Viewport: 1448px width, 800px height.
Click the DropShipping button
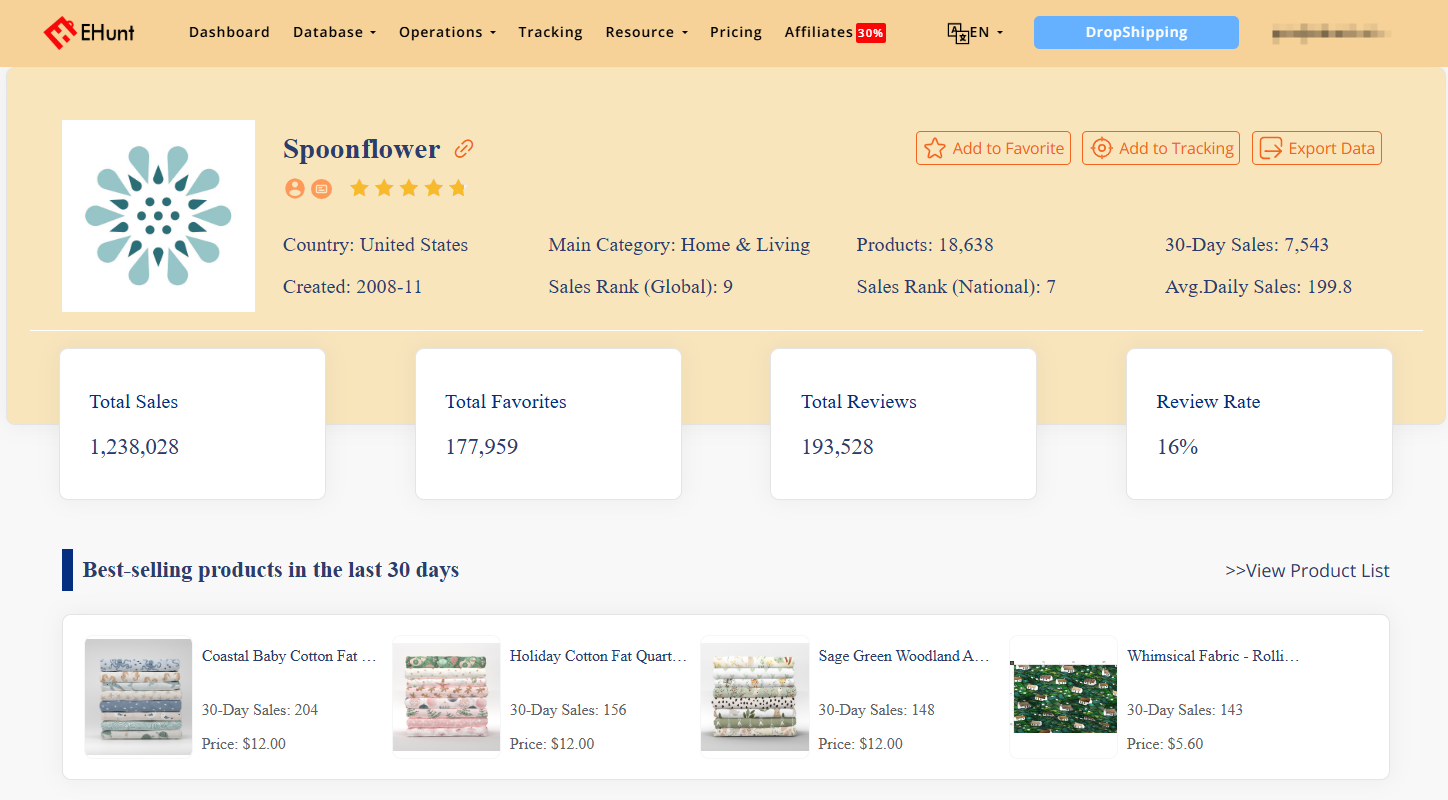click(x=1136, y=32)
